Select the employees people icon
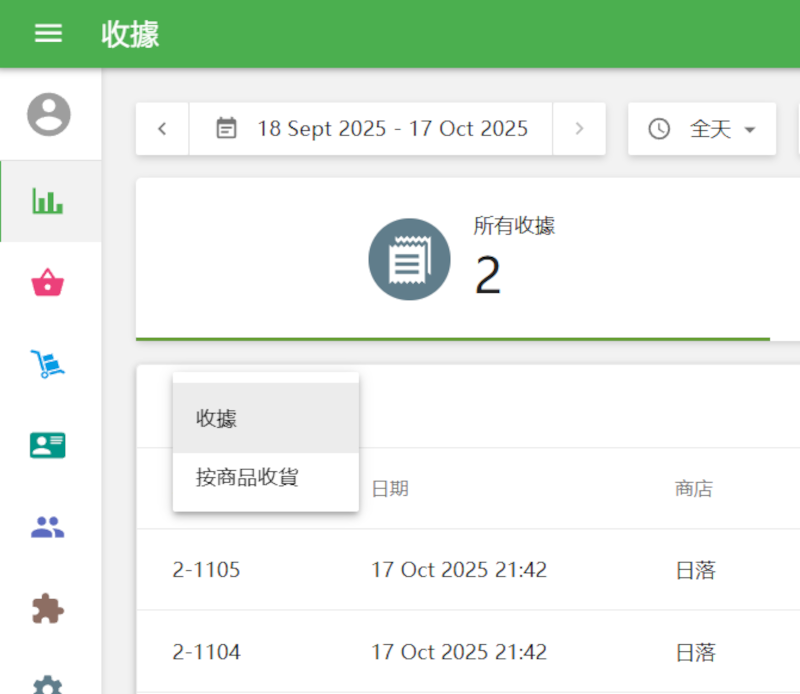This screenshot has height=694, width=800. (x=49, y=527)
